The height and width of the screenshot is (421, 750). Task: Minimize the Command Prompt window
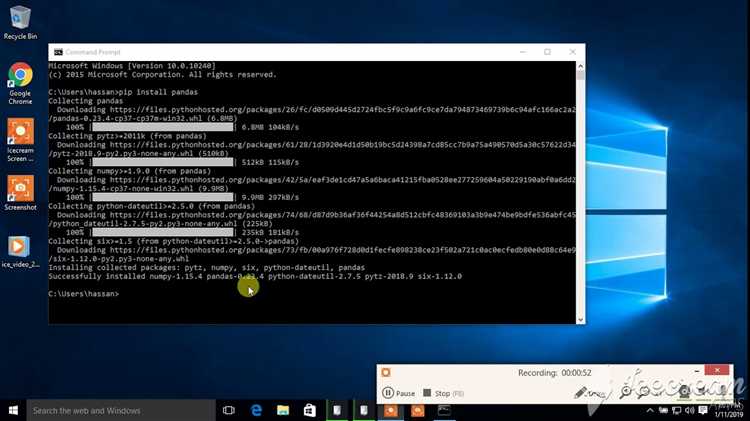pos(523,52)
